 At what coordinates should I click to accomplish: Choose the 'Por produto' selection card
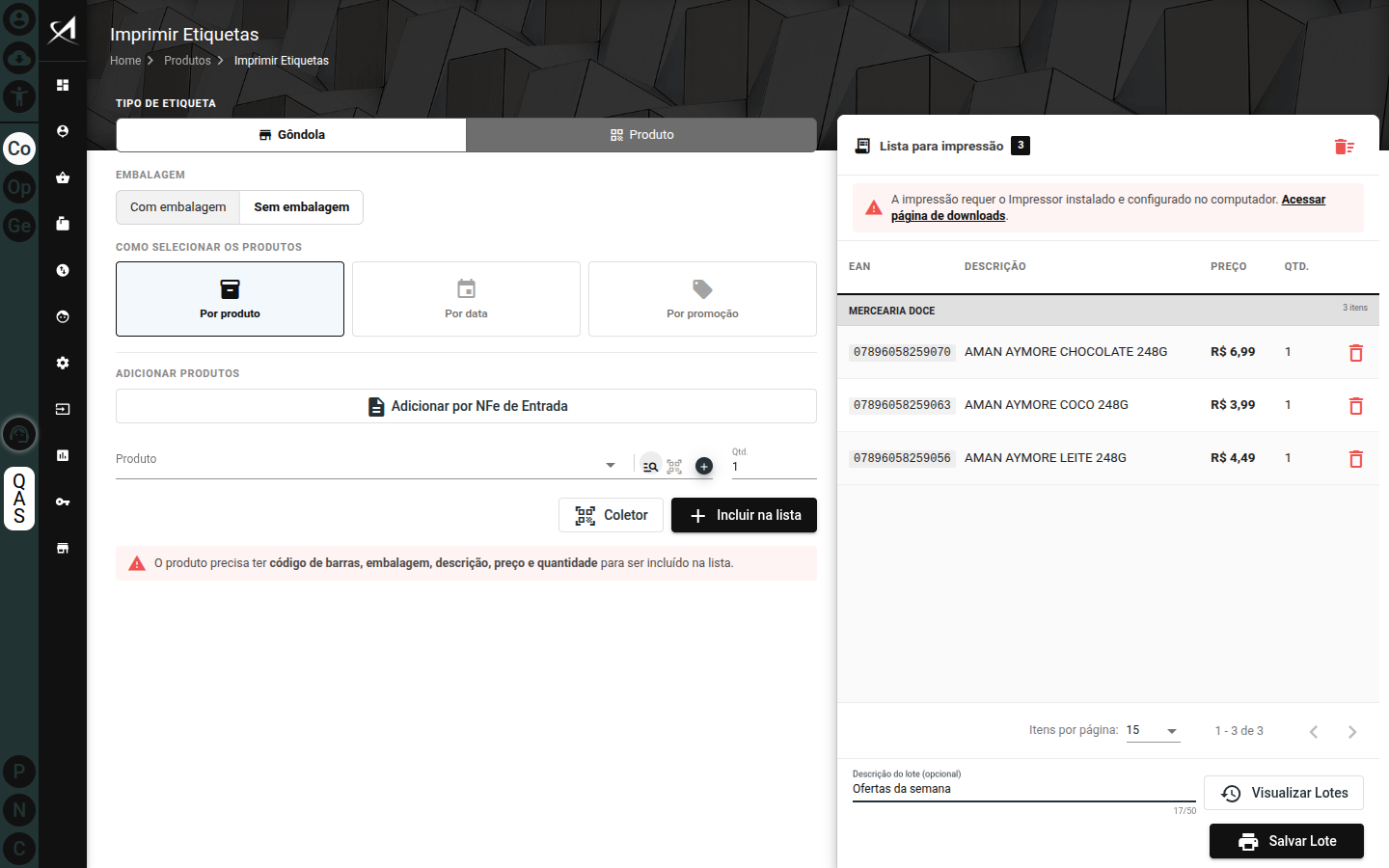230,299
